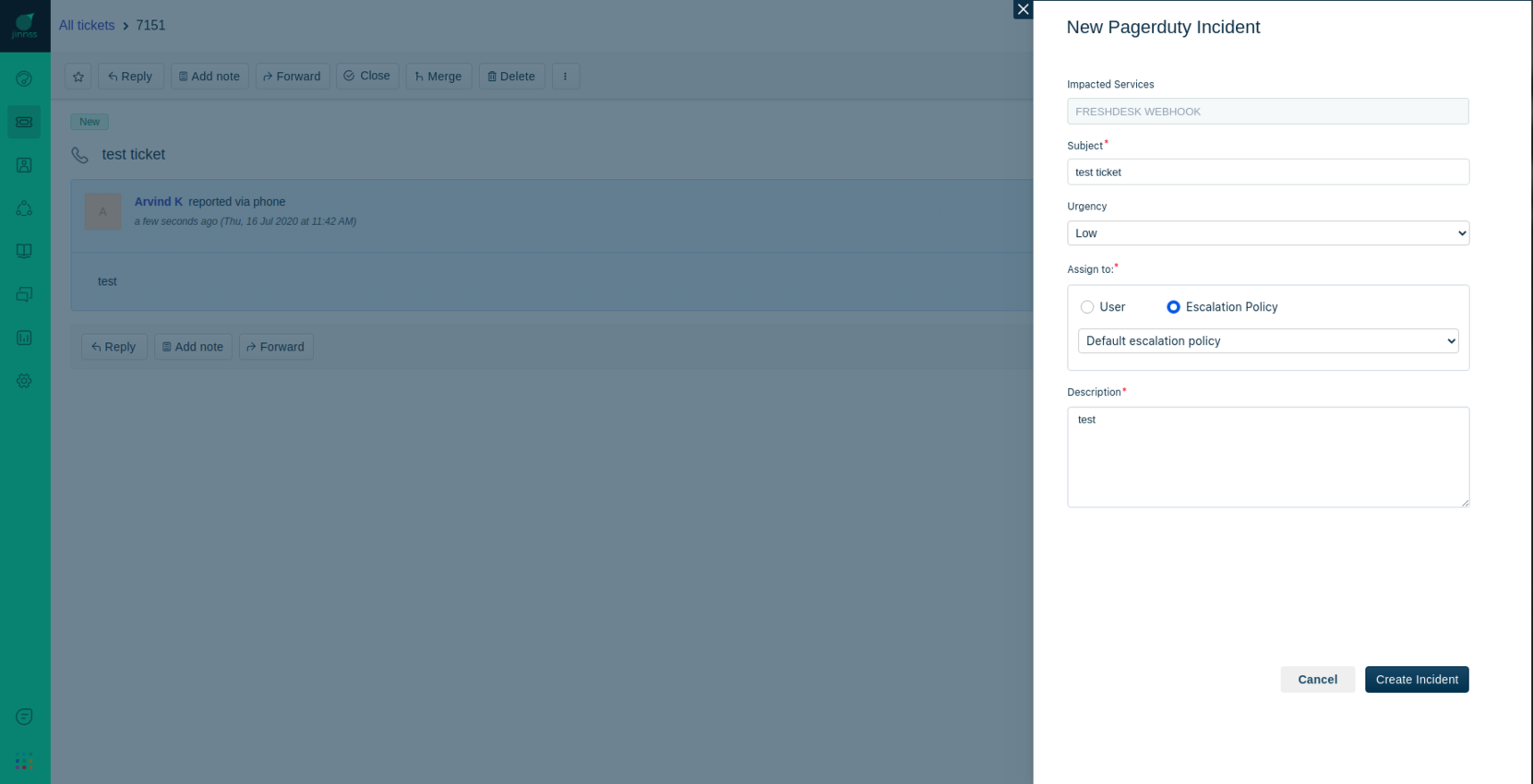
Task: Open the Arvind K requester link
Action: [x=159, y=202]
